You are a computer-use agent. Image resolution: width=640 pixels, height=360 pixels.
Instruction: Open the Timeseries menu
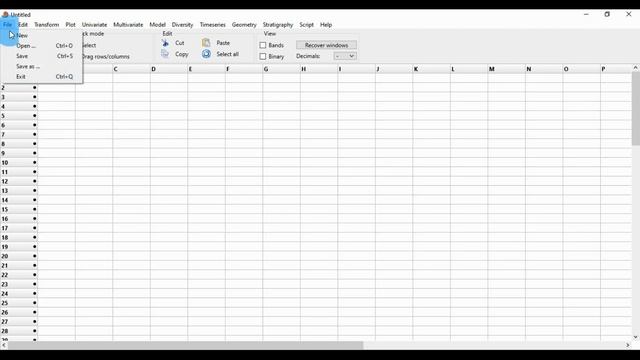(x=213, y=24)
